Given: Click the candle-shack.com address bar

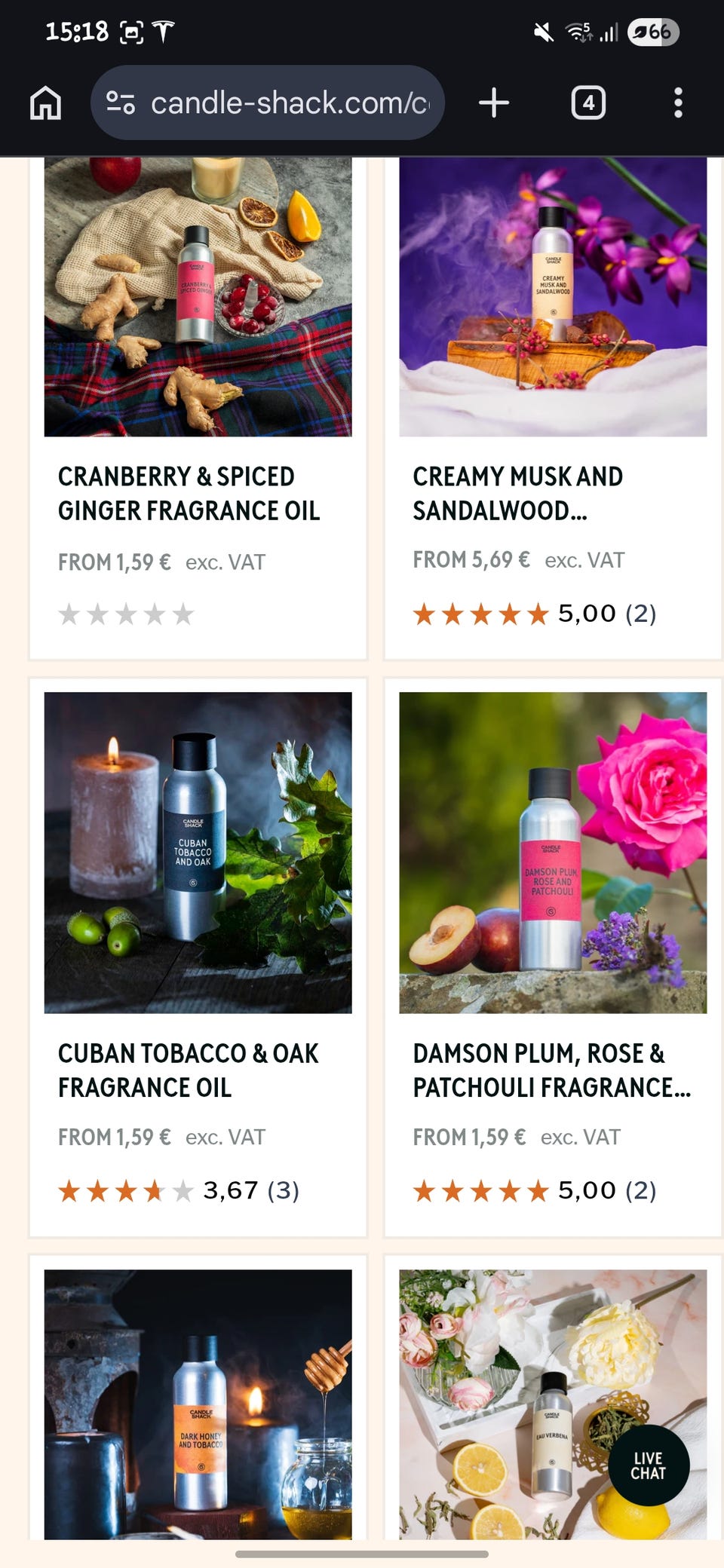Looking at the screenshot, I should (x=268, y=103).
